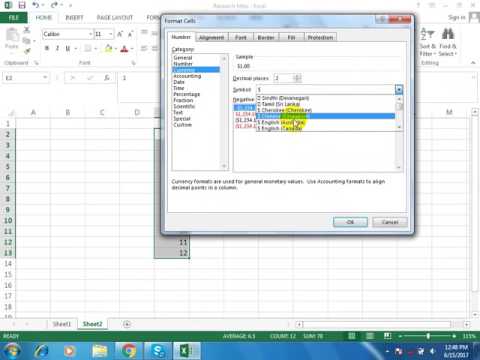This screenshot has height=360, width=480.
Task: Click Sign in on the ribbon
Action: click(x=457, y=17)
